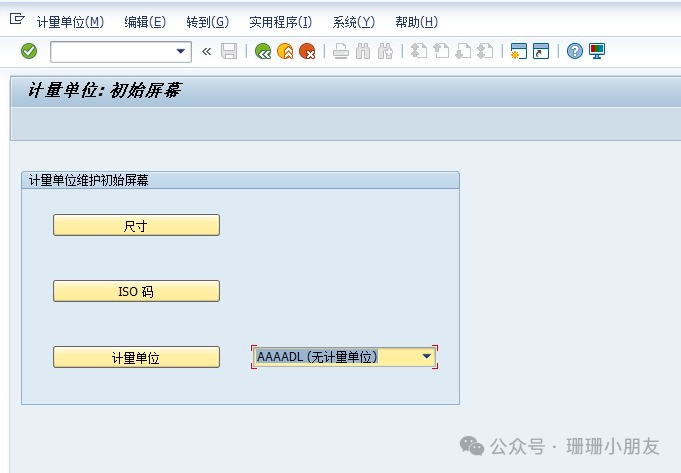
Task: Click the 尺寸 button
Action: coord(136,226)
